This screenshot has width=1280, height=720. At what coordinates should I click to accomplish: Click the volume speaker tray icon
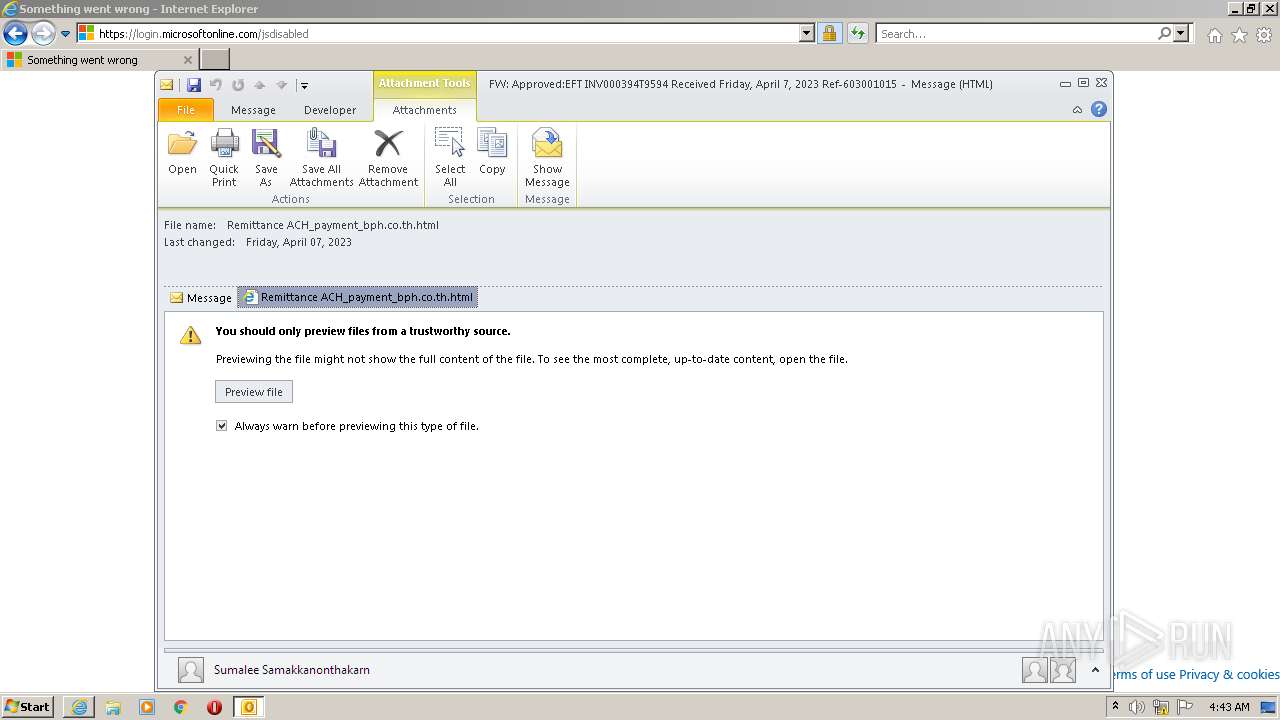1137,707
